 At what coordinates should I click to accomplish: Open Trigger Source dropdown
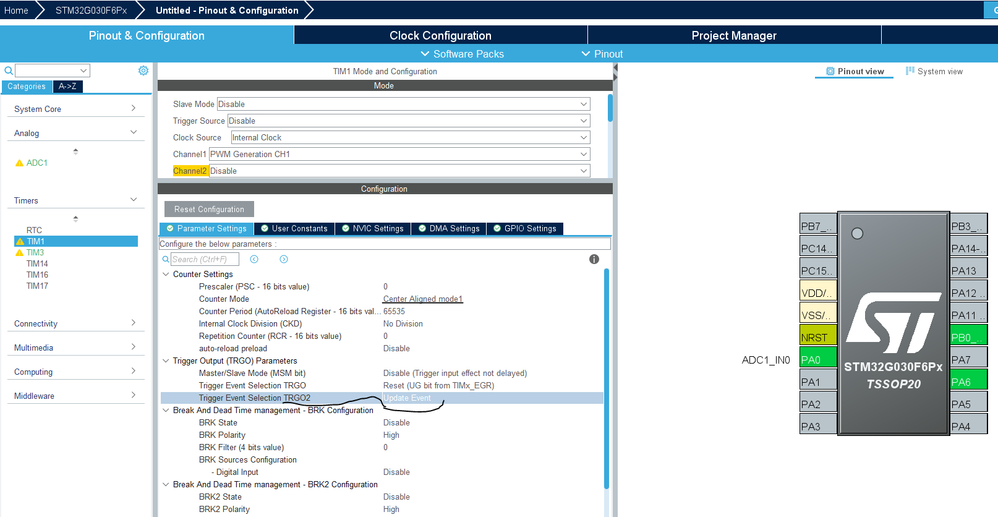[409, 120]
